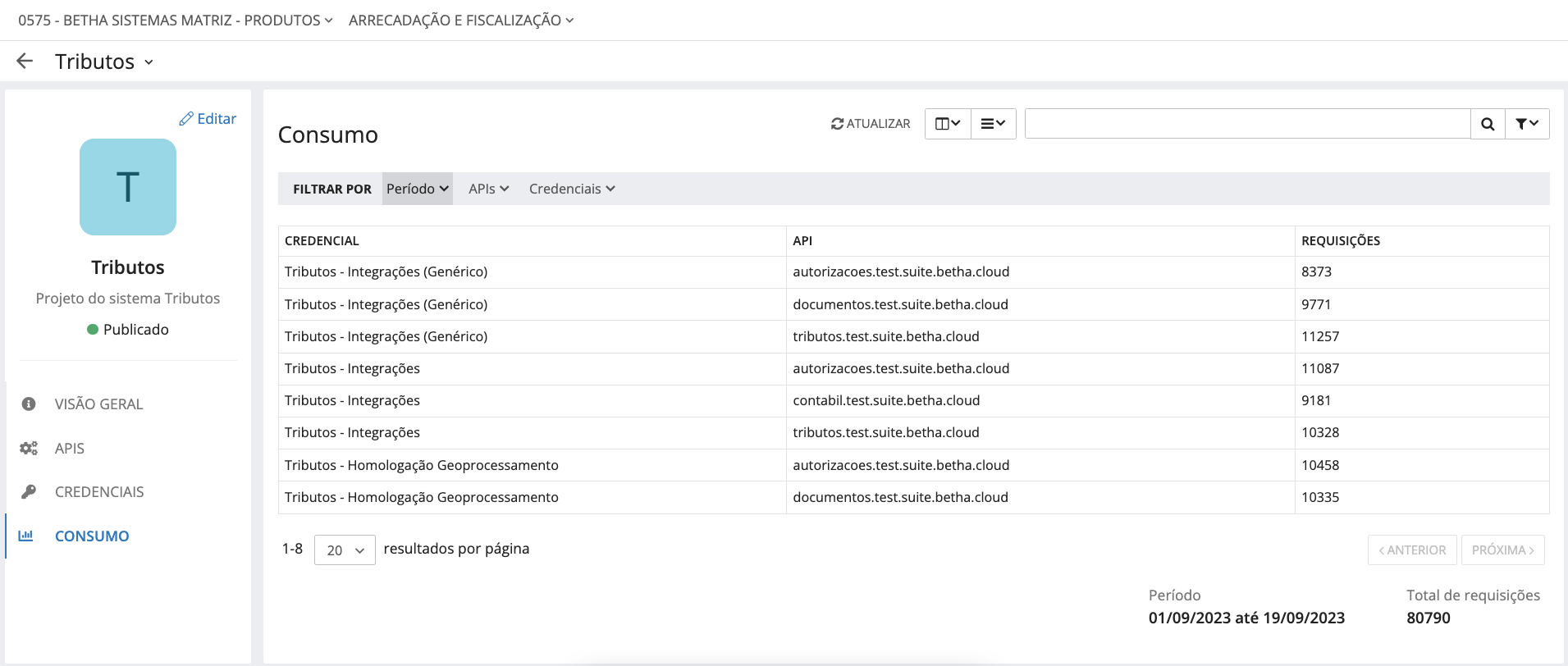Go to previous page with ANTERIOR
1568x666 pixels.
click(x=1412, y=550)
